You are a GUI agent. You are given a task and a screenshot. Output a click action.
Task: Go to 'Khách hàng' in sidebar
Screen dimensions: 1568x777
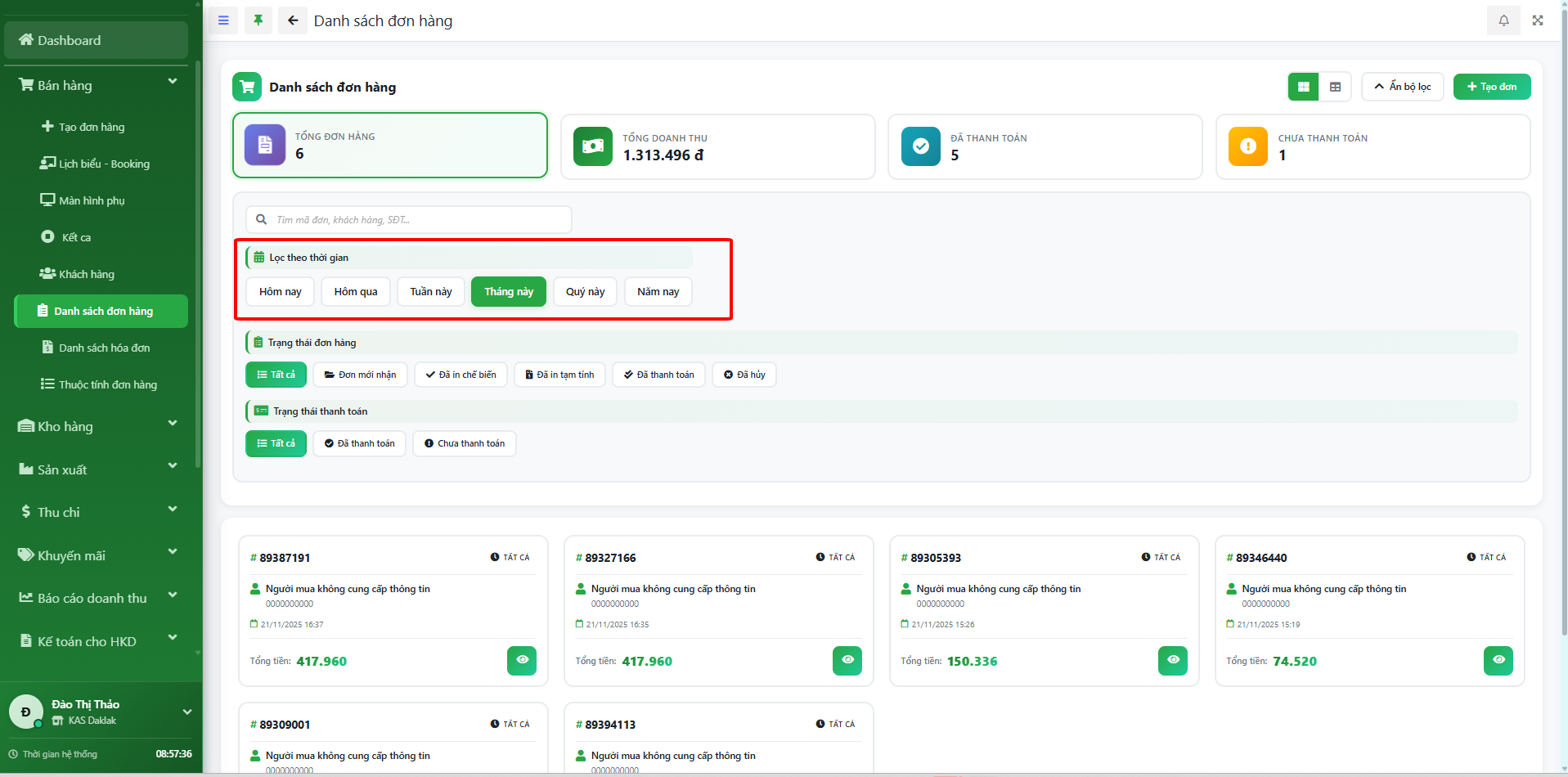click(87, 274)
